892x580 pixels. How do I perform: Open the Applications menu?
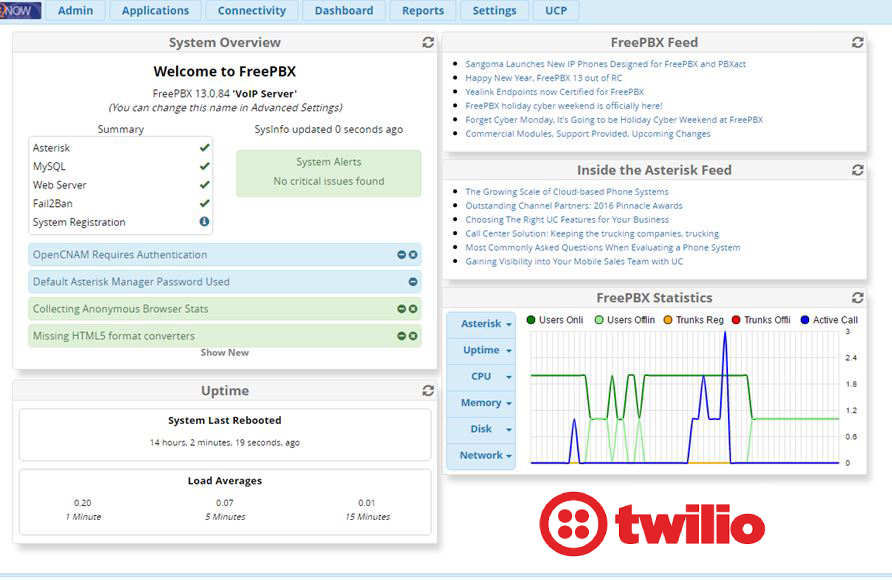tap(155, 11)
